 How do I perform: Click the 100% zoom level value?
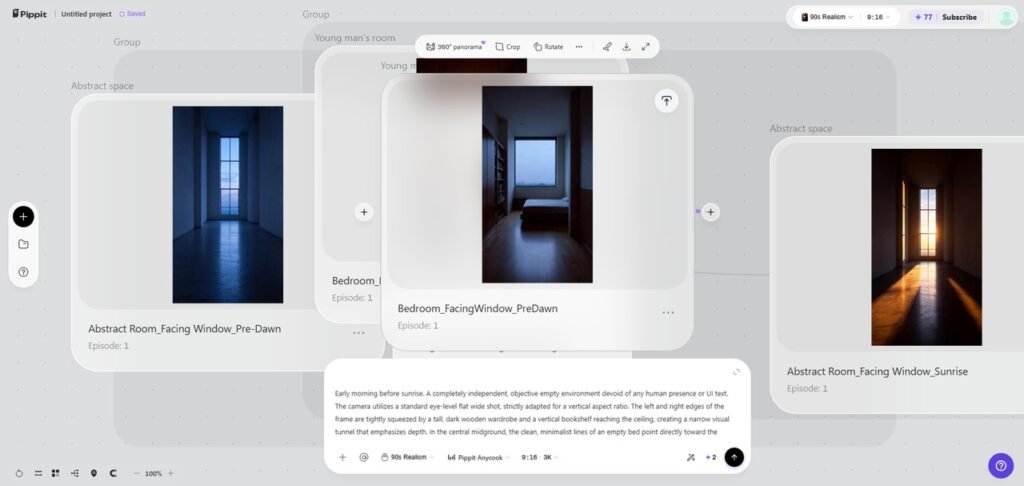click(x=153, y=474)
